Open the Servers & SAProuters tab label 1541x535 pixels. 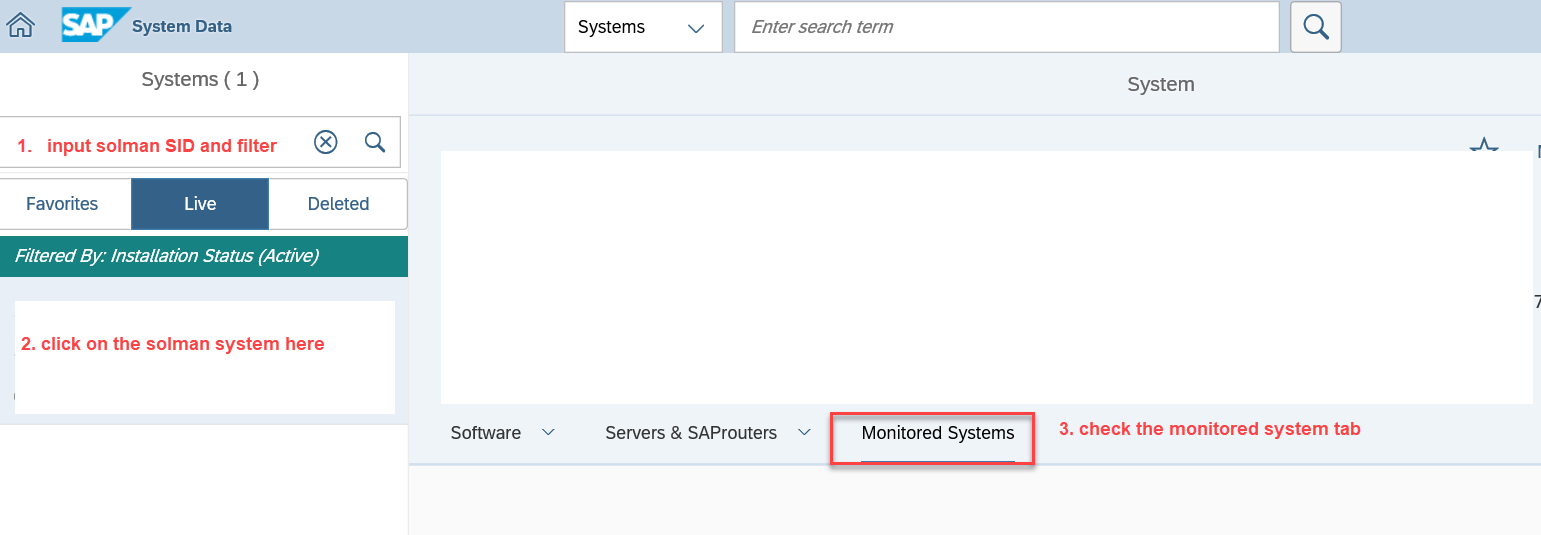pos(691,433)
